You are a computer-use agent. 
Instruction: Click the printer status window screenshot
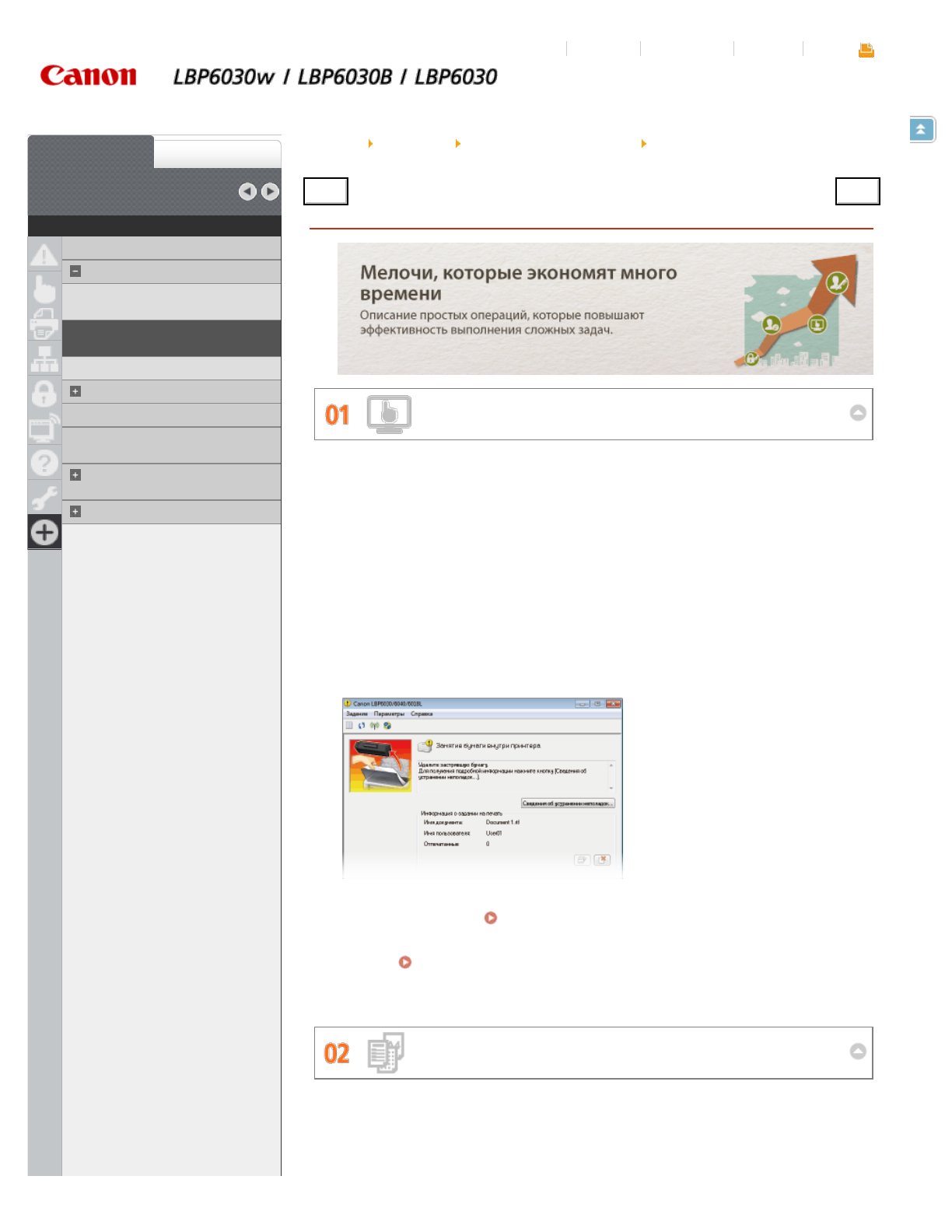pos(482,788)
